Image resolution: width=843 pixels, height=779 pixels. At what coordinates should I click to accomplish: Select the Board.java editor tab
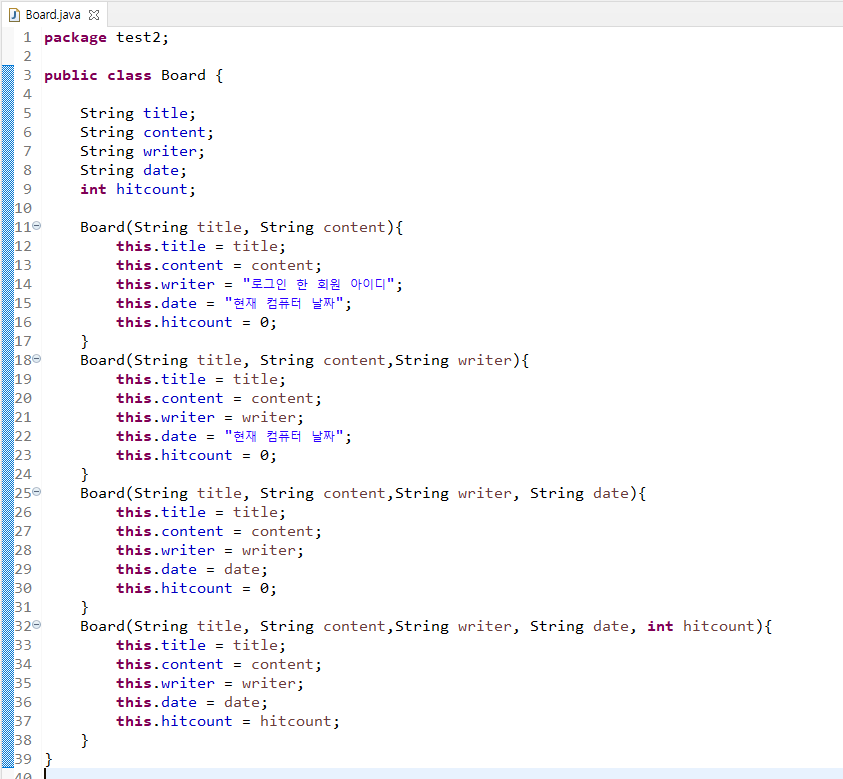tap(53, 15)
